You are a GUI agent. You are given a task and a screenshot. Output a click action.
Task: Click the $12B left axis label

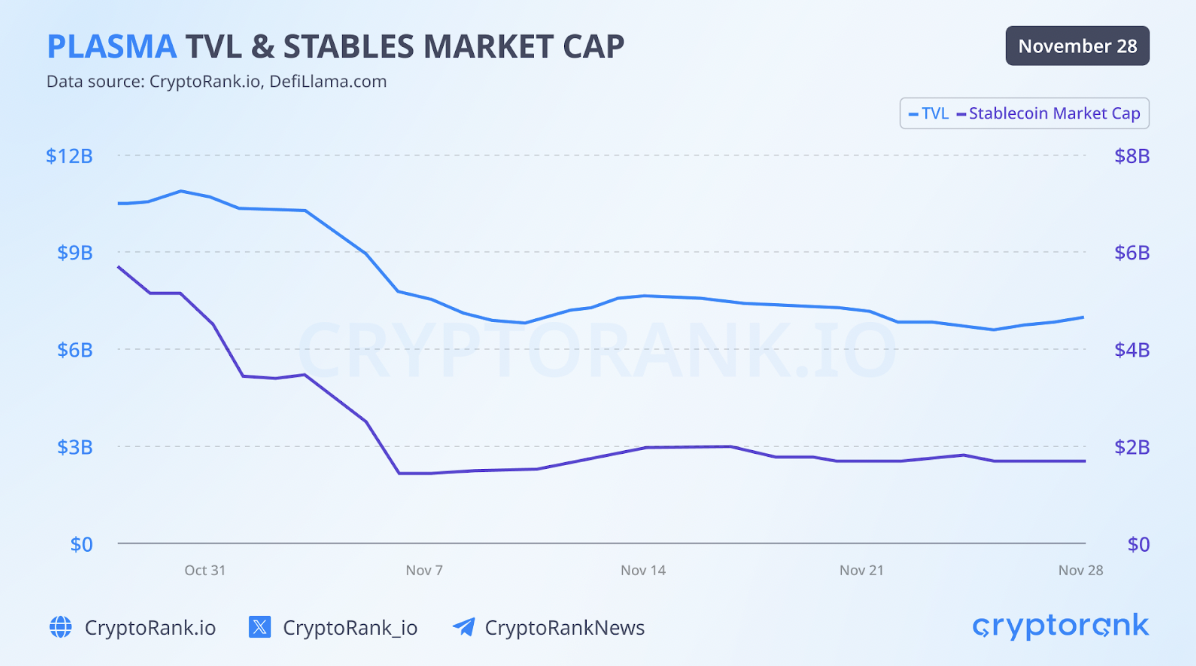click(x=69, y=156)
